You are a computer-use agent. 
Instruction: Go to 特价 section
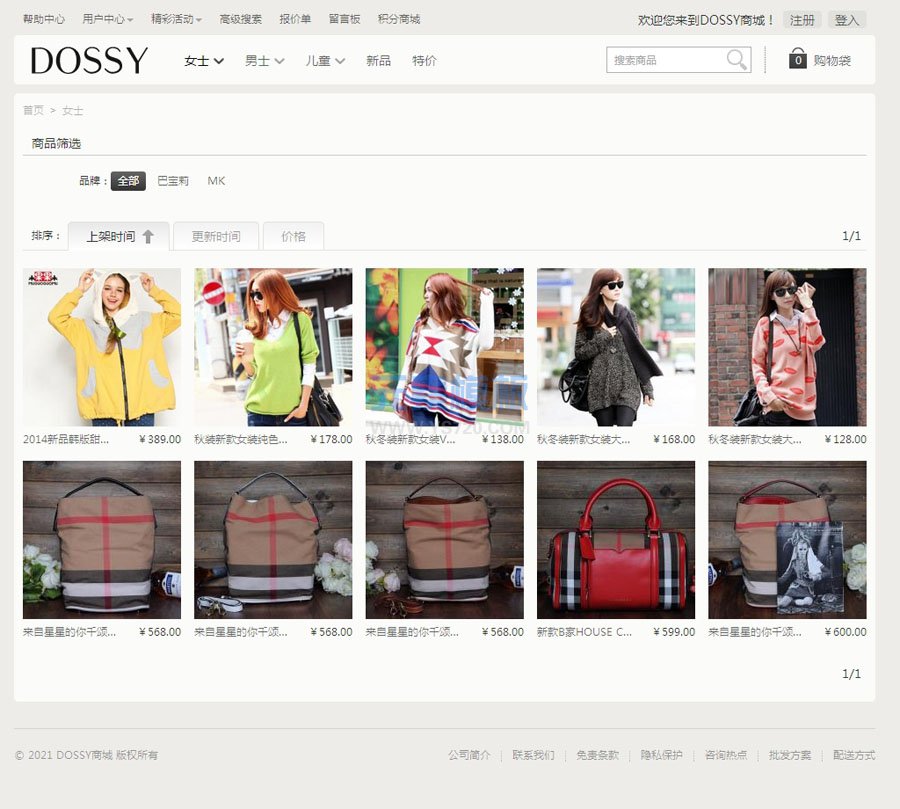tap(424, 61)
